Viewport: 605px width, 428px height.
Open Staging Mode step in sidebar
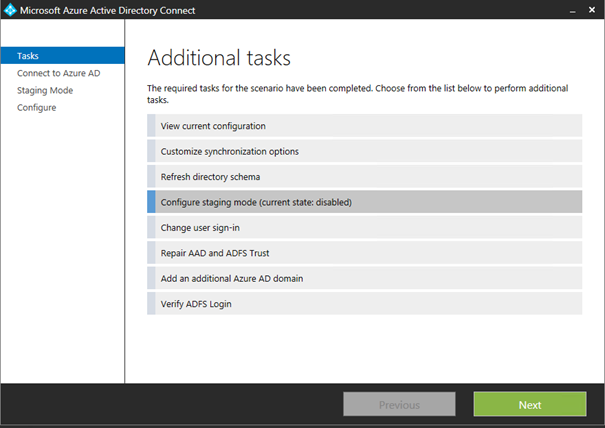(x=45, y=90)
